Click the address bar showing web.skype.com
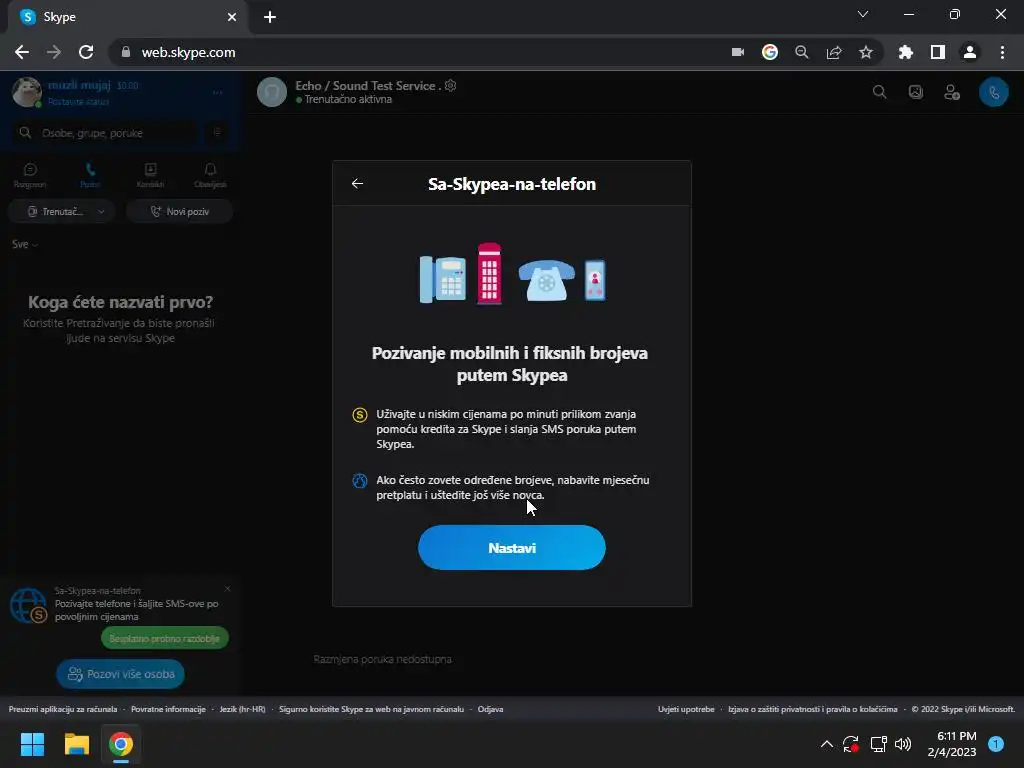Viewport: 1024px width, 768px height. pos(418,52)
